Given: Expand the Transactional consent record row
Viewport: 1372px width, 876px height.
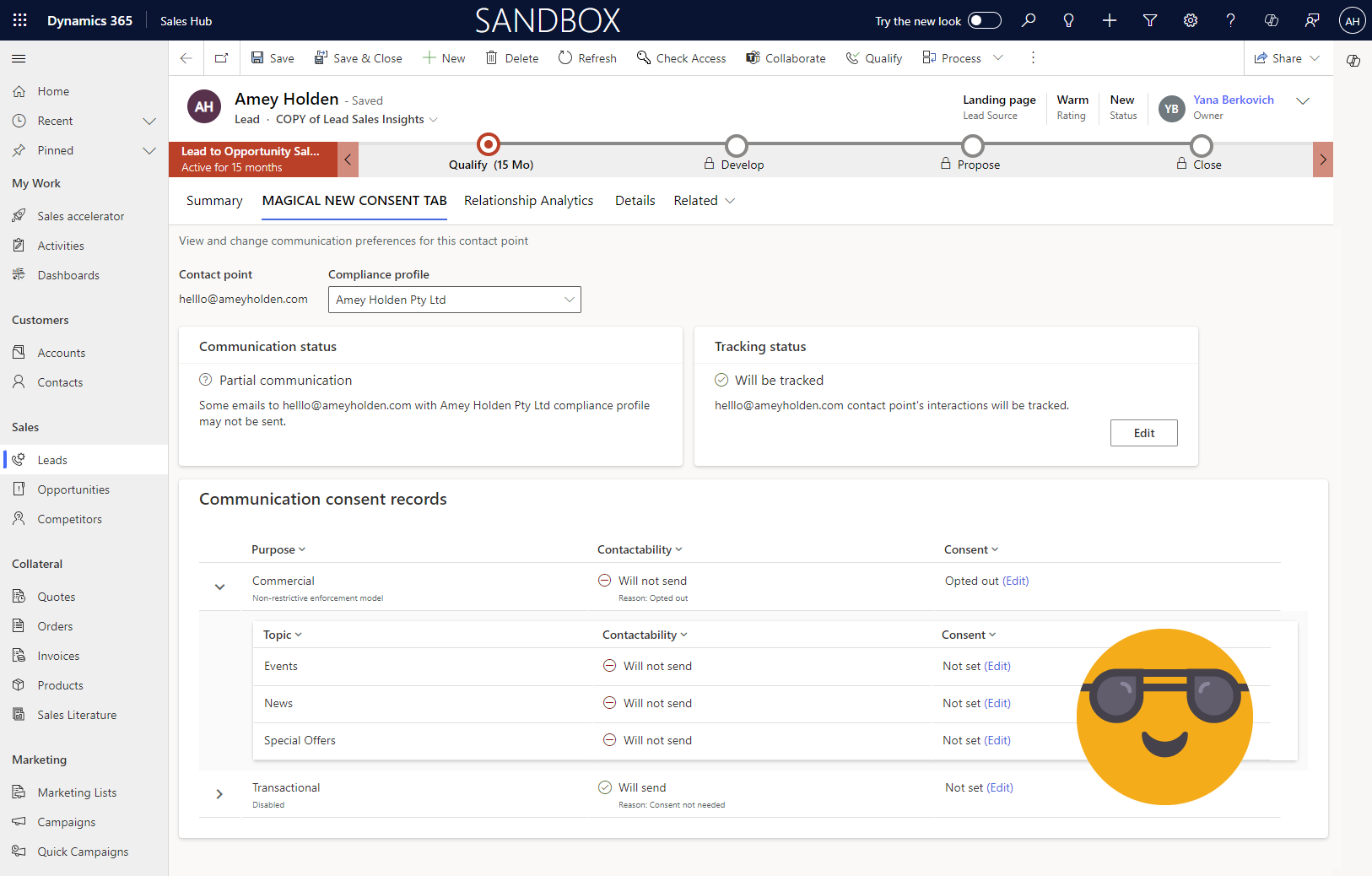Looking at the screenshot, I should click(x=219, y=794).
